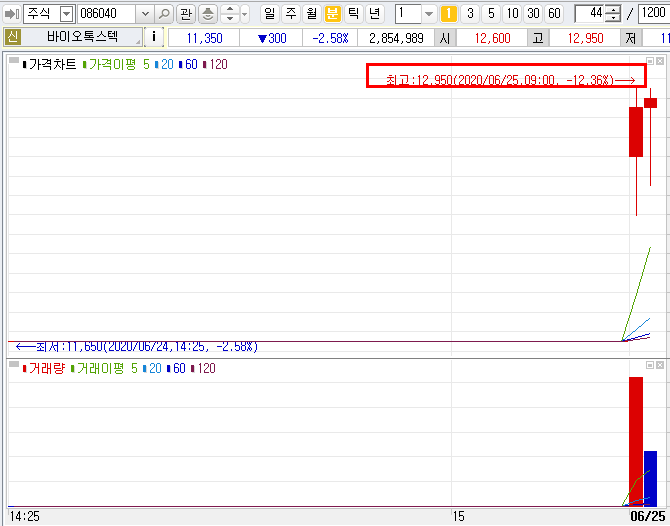Decrease bar count with spinner down arrow

tap(613, 18)
